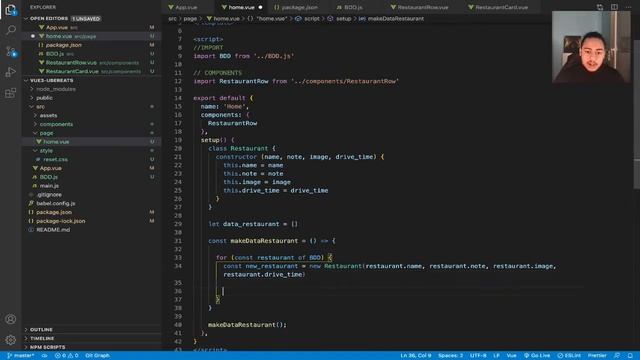Open the Search view icon
Image resolution: width=640 pixels, height=360 pixels.
(11, 30)
